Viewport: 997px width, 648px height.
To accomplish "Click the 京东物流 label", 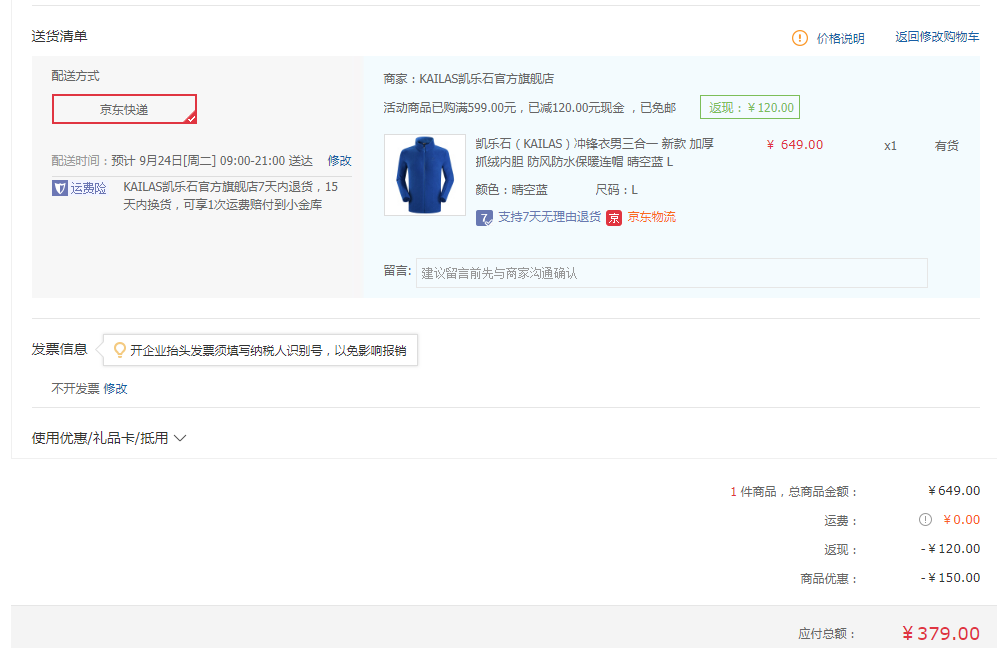I will (652, 217).
